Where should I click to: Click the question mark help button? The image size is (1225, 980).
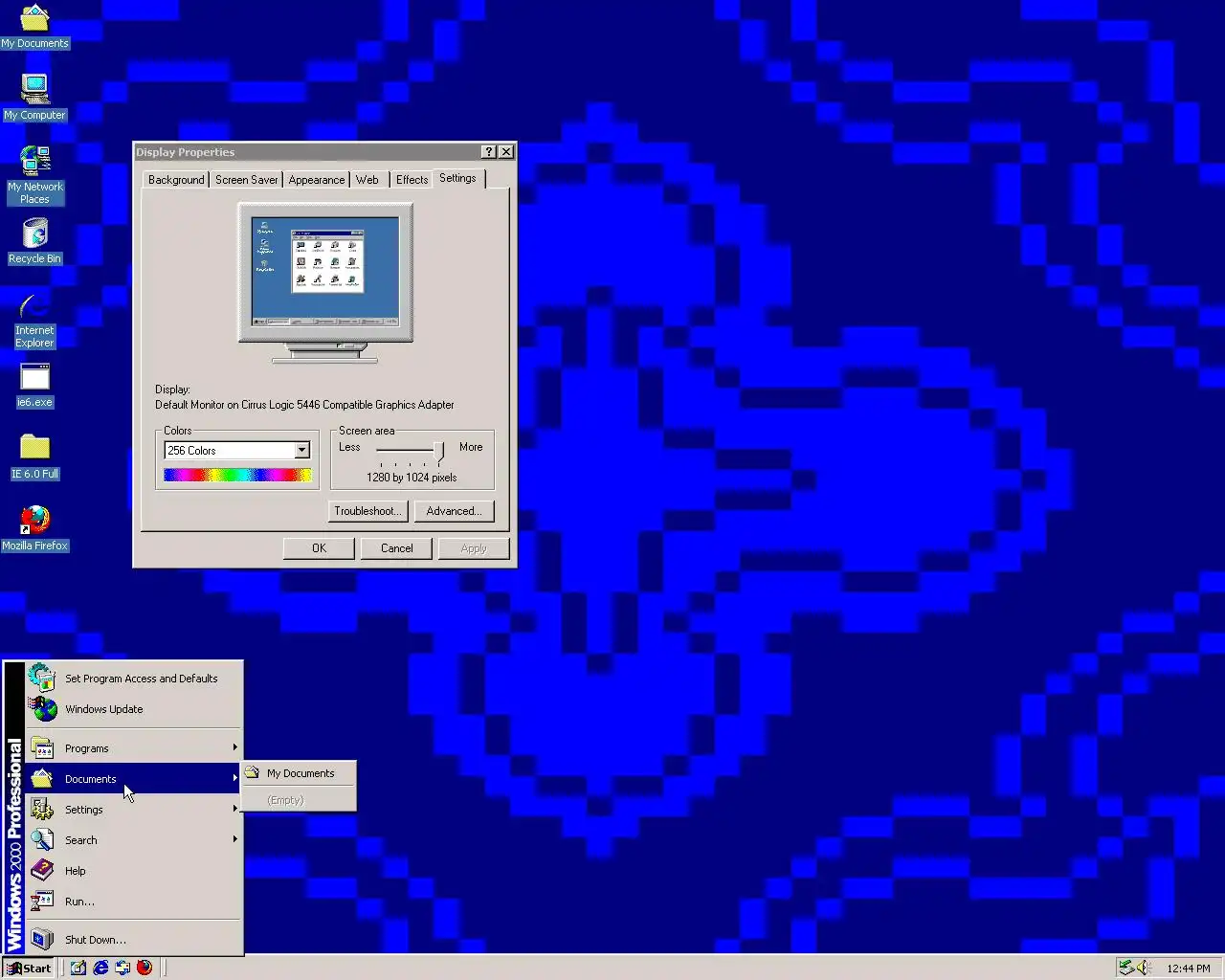488,152
